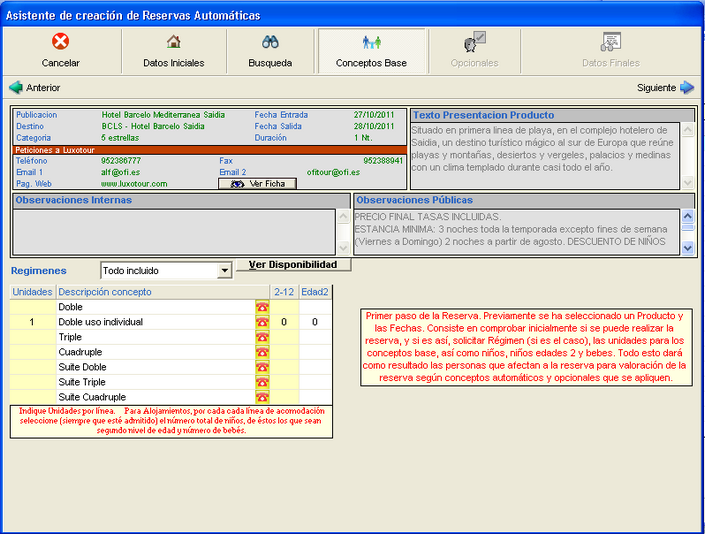Click the Datos Finales step icon

[611, 41]
